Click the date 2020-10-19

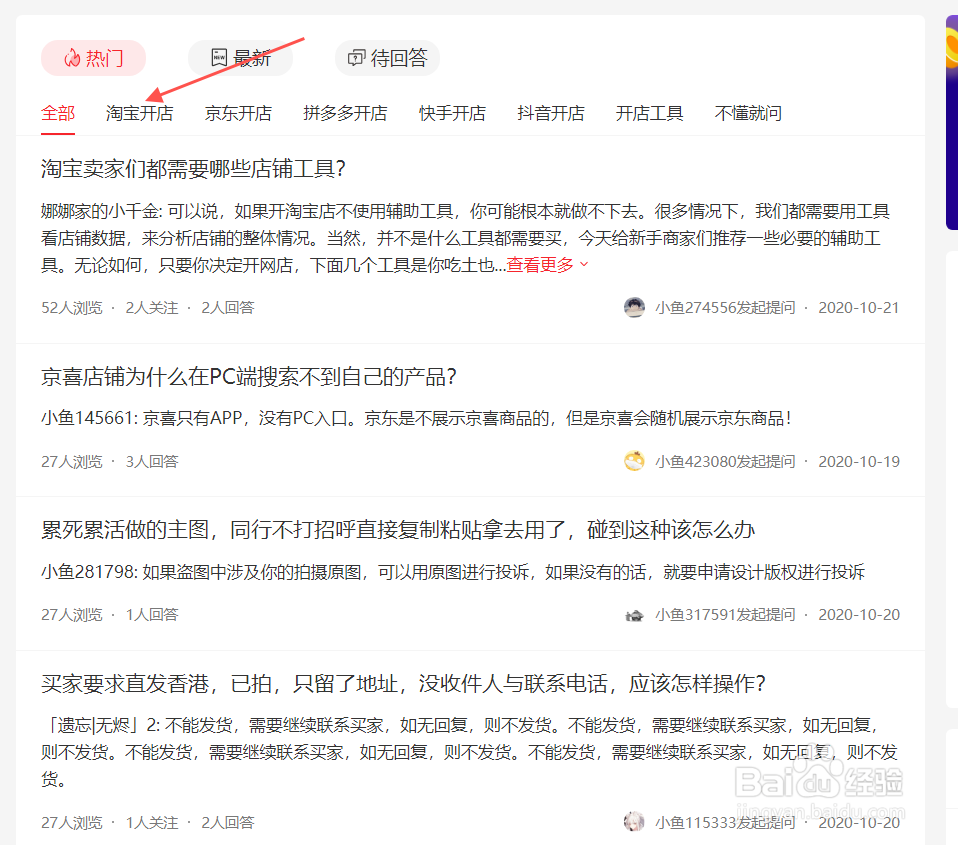(858, 461)
